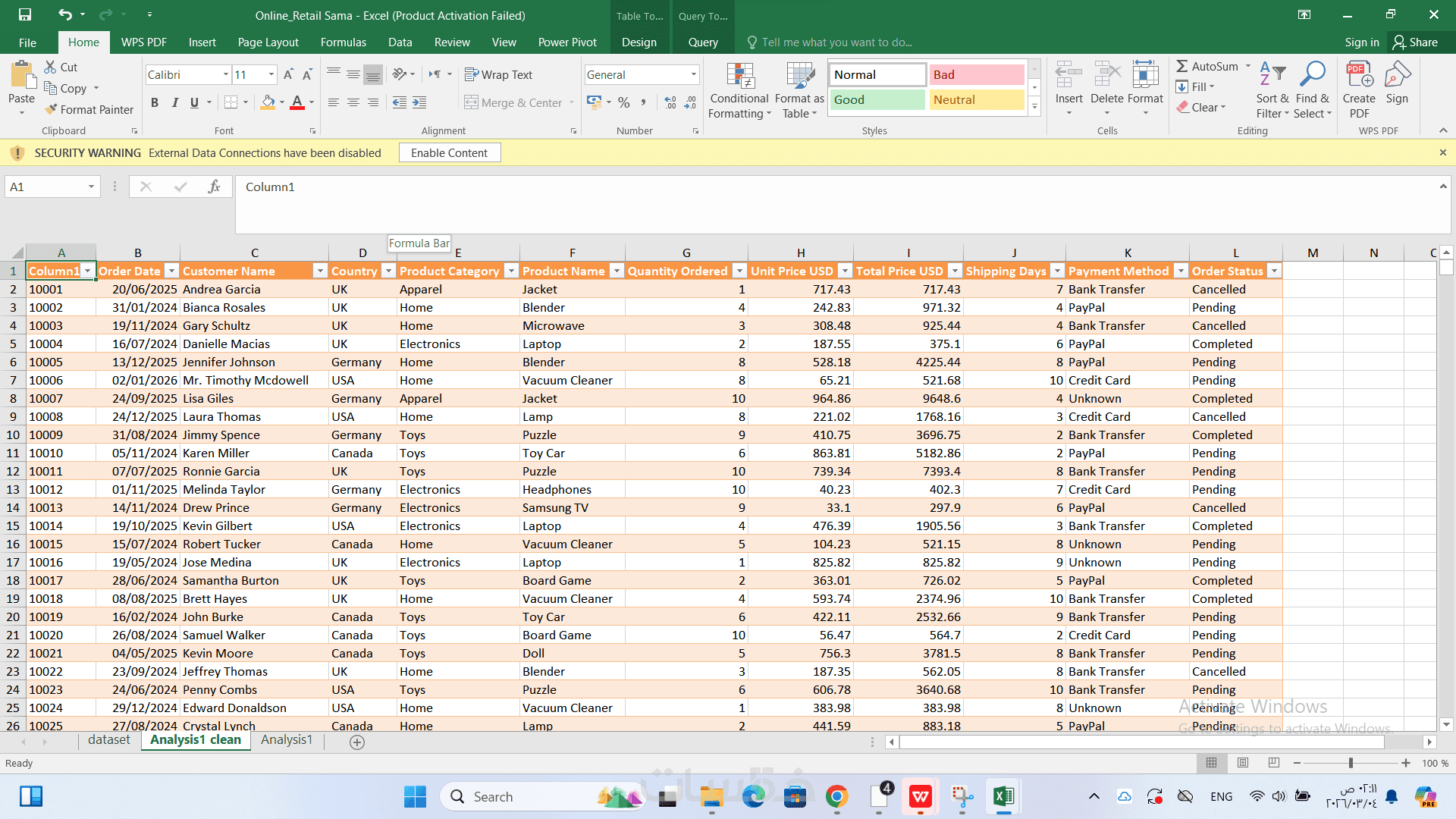
Task: Toggle Wrap Text for selected cell
Action: tap(498, 74)
